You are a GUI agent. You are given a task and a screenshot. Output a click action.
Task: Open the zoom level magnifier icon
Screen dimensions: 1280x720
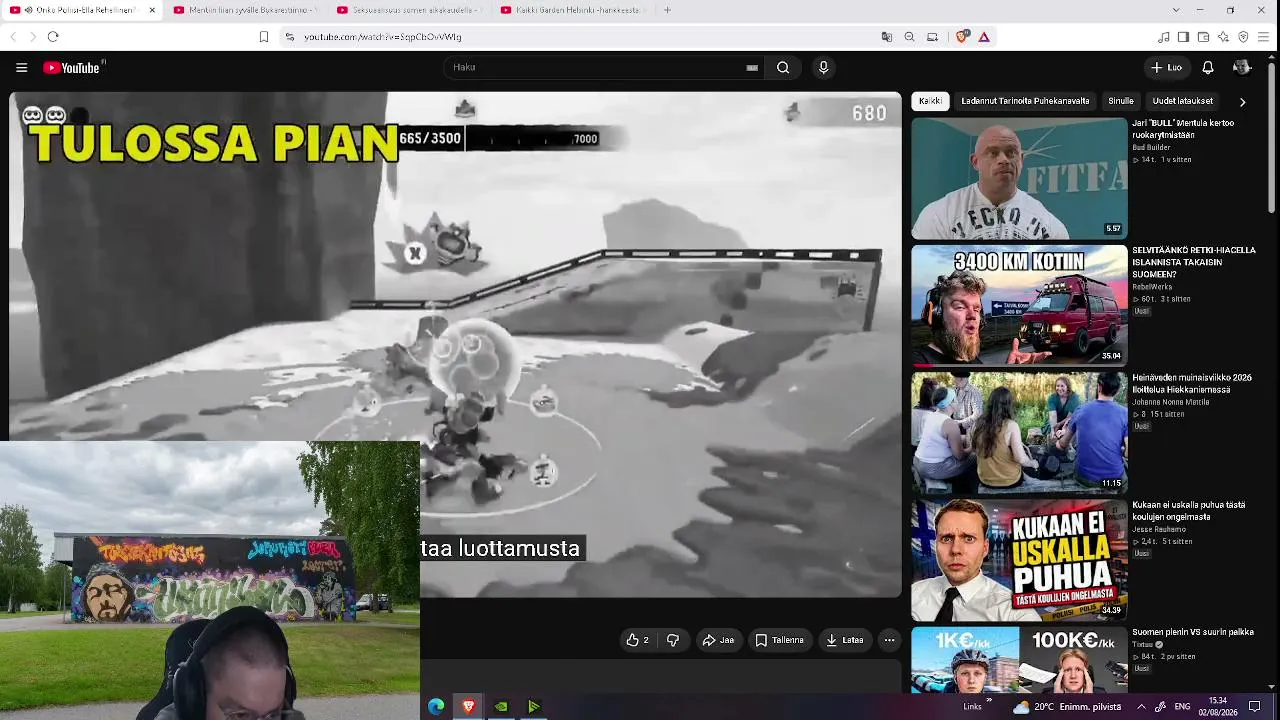(909, 37)
